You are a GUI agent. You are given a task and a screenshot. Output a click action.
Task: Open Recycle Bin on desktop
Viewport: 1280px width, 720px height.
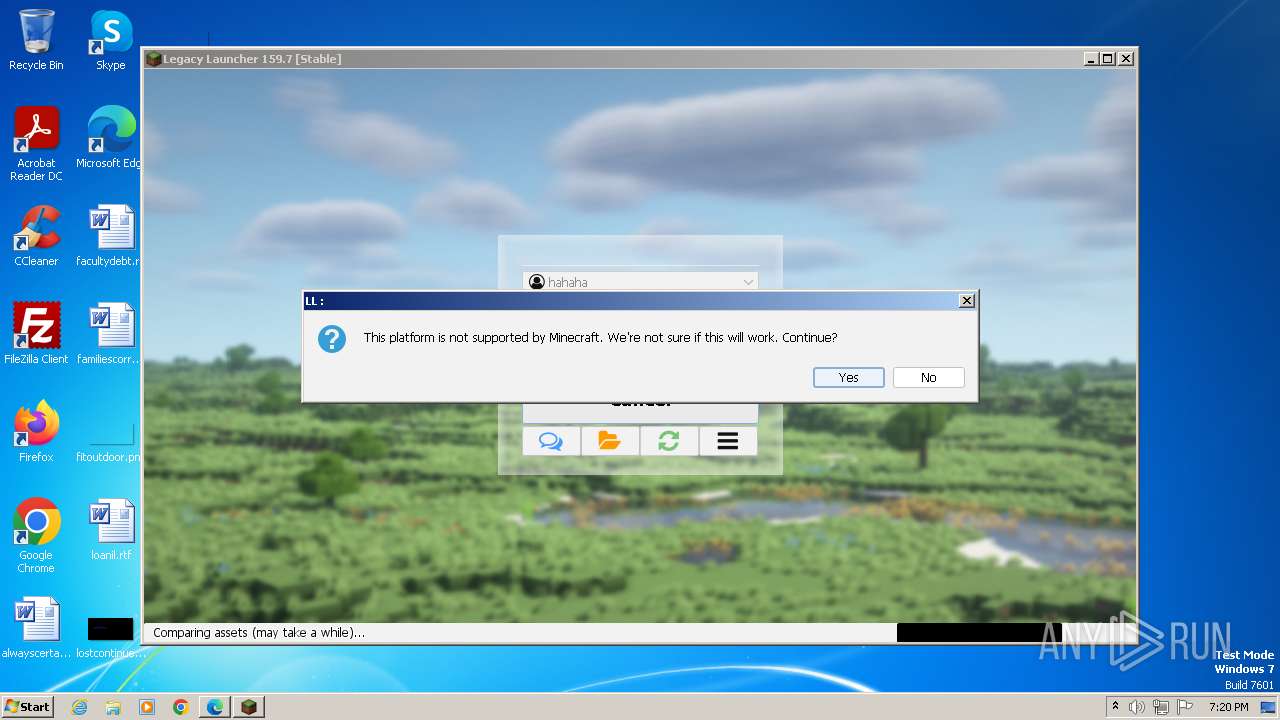pyautogui.click(x=36, y=41)
